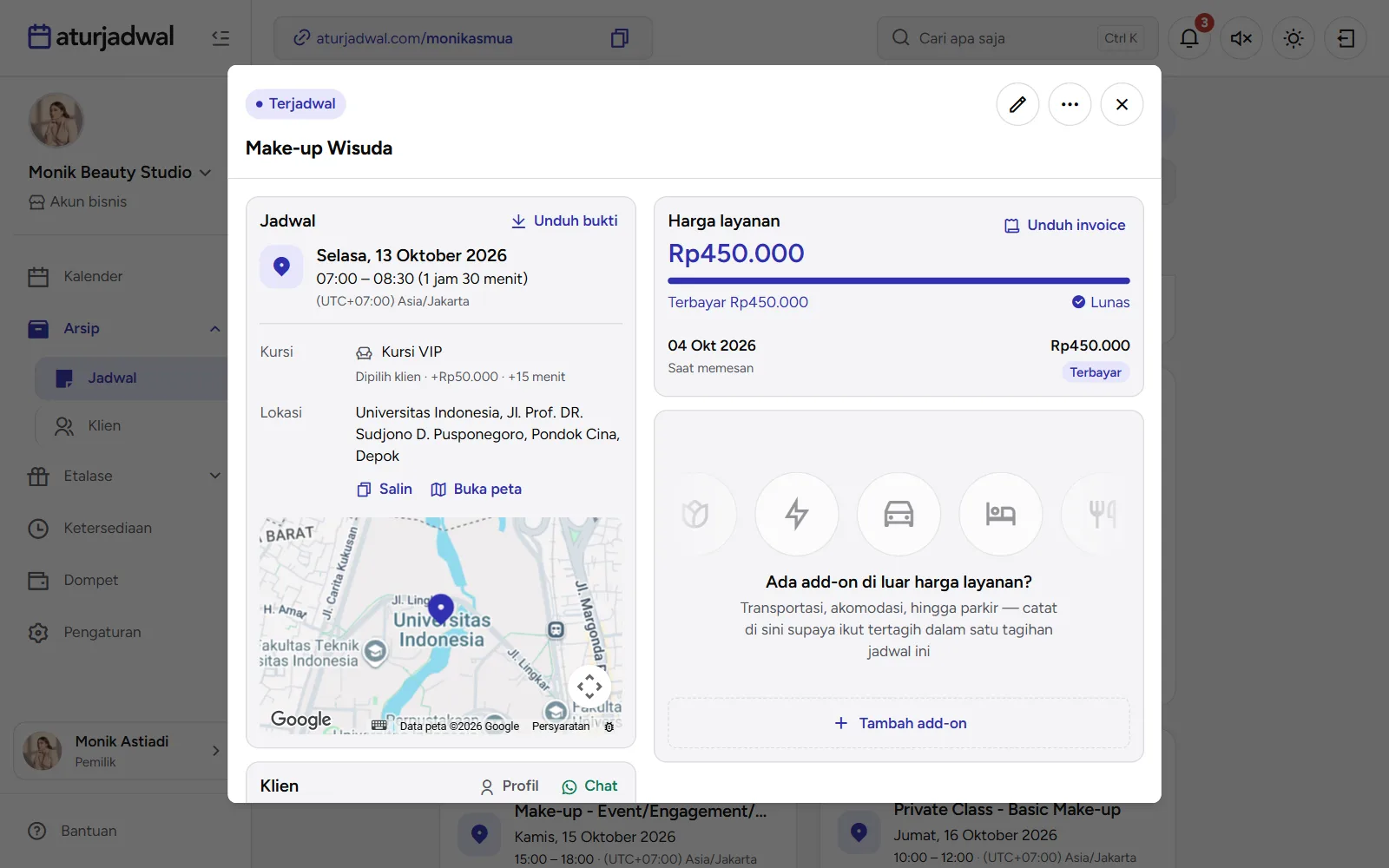
Task: Toggle the light/dark theme sun icon
Action: (x=1294, y=38)
